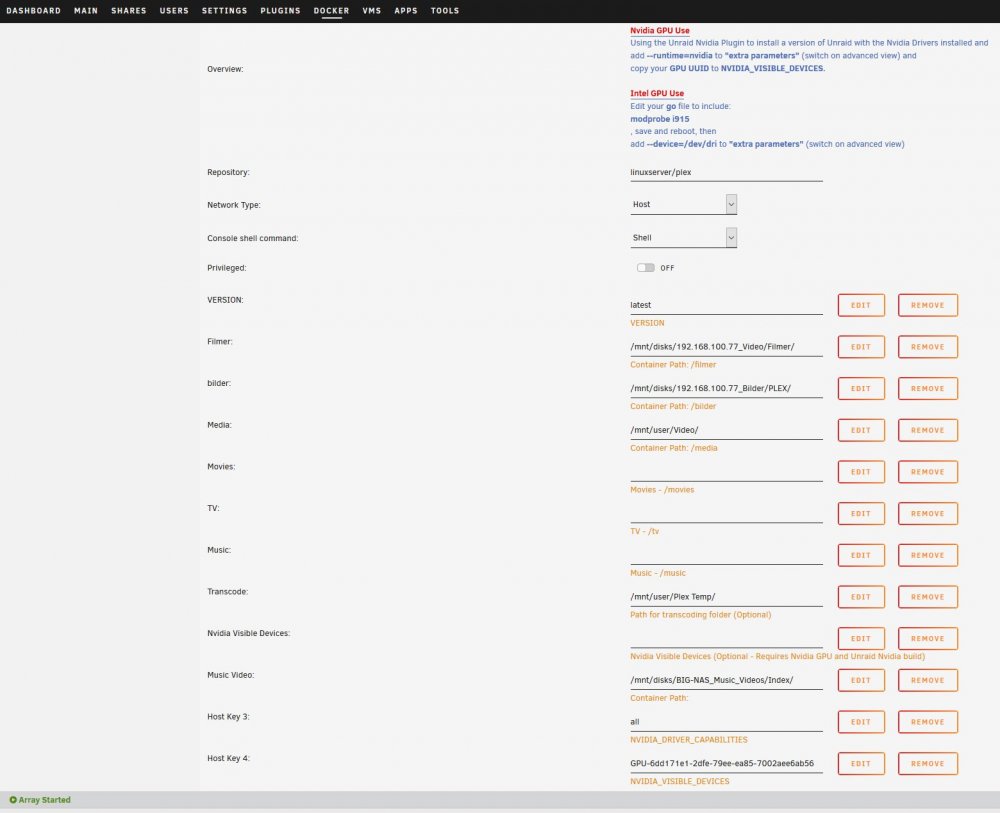Screen dimensions: 1000x813
Task: Click the Intel GPU Use heading
Action: [657, 93]
